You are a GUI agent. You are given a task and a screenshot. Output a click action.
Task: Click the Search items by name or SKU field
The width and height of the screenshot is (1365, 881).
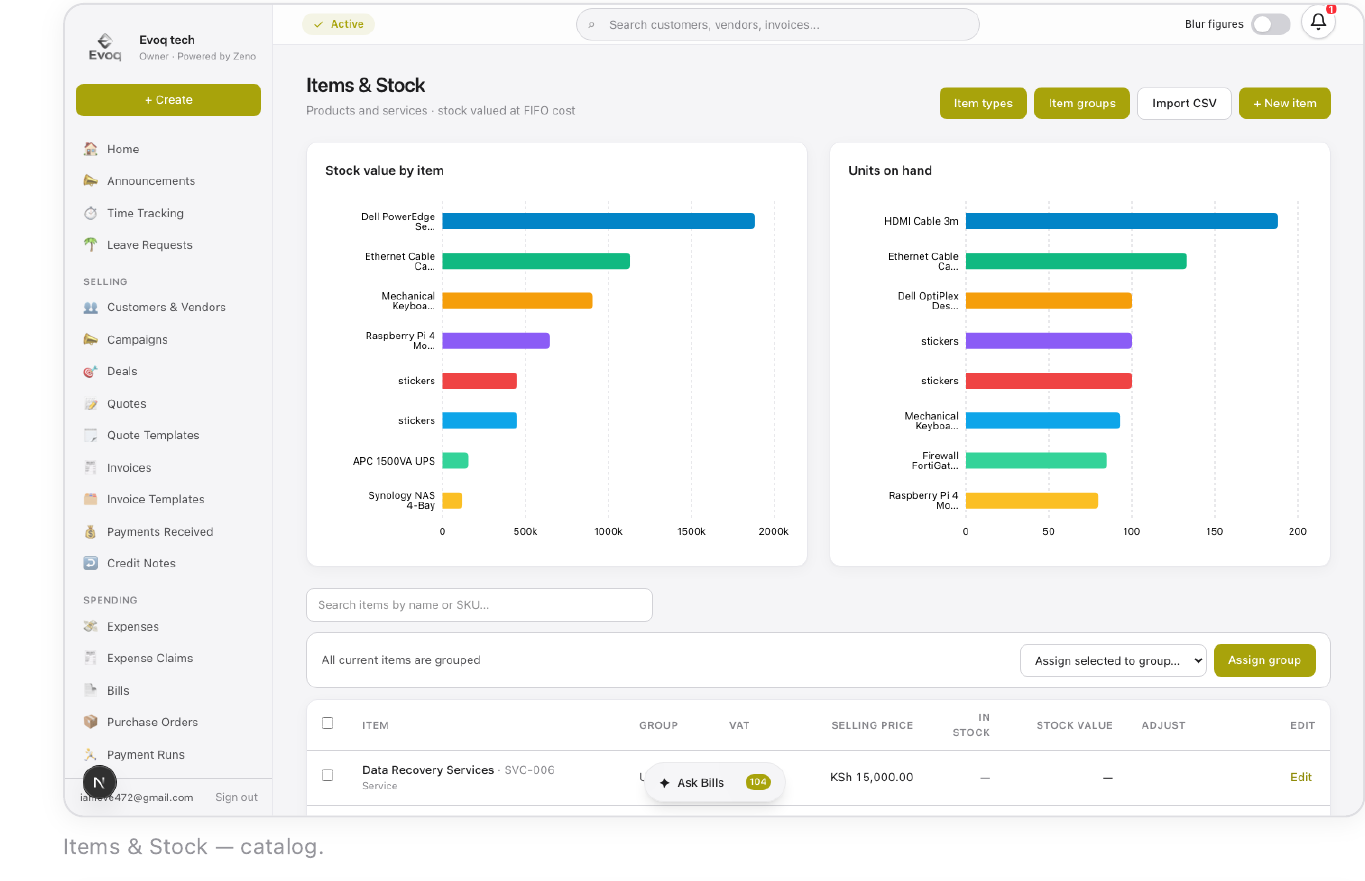479,605
